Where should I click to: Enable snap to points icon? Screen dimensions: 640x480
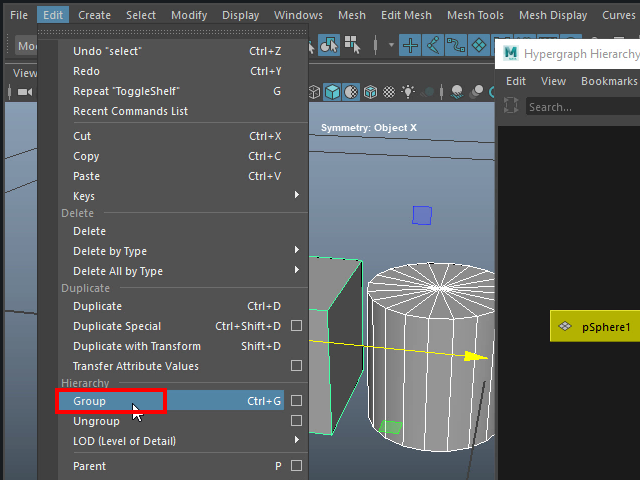(456, 45)
